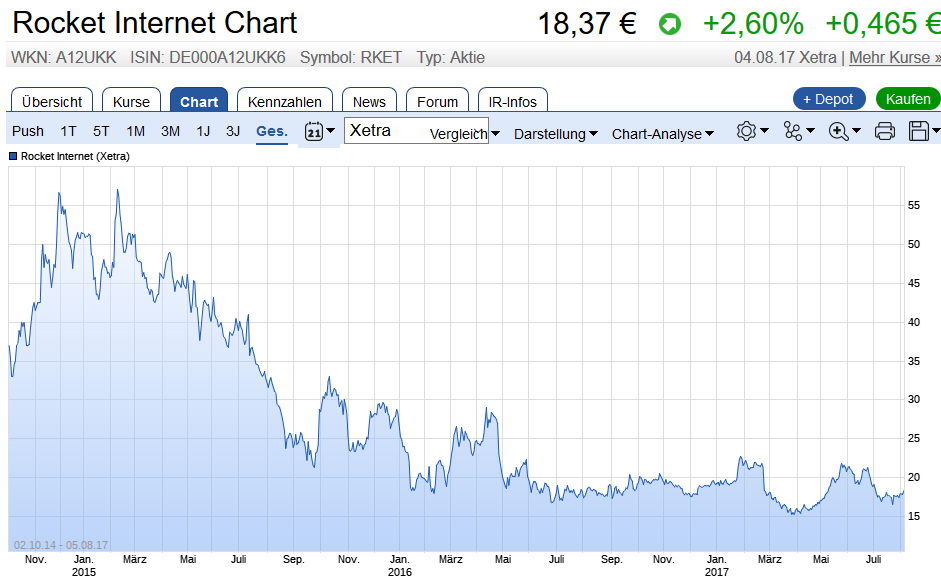Expand the Darstellung dropdown
The height and width of the screenshot is (582, 941).
[556, 134]
